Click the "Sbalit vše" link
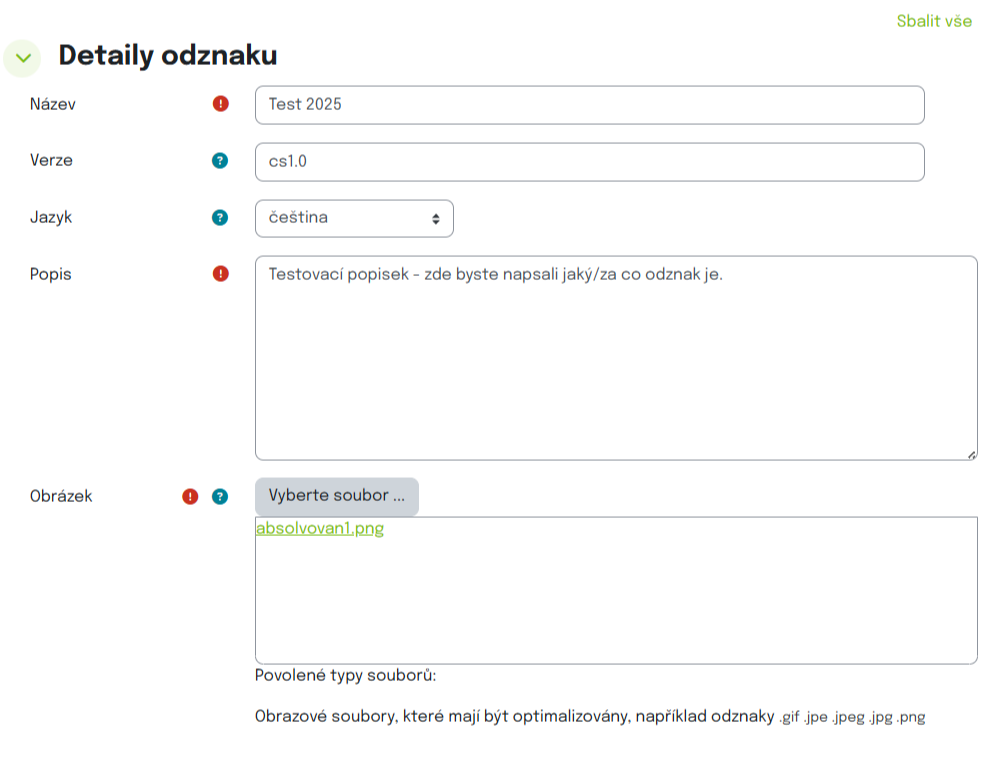 coord(933,21)
